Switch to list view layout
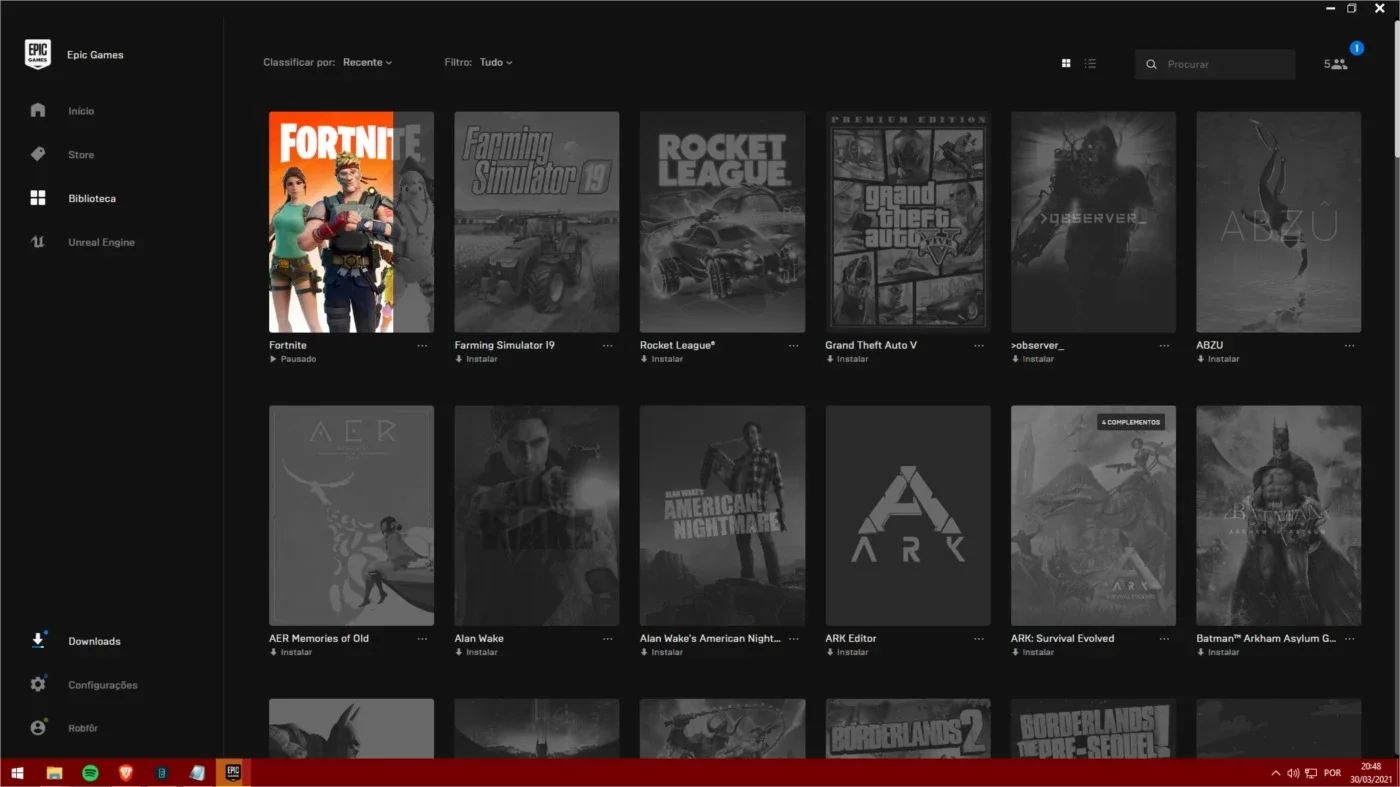This screenshot has width=1400, height=787. point(1090,63)
